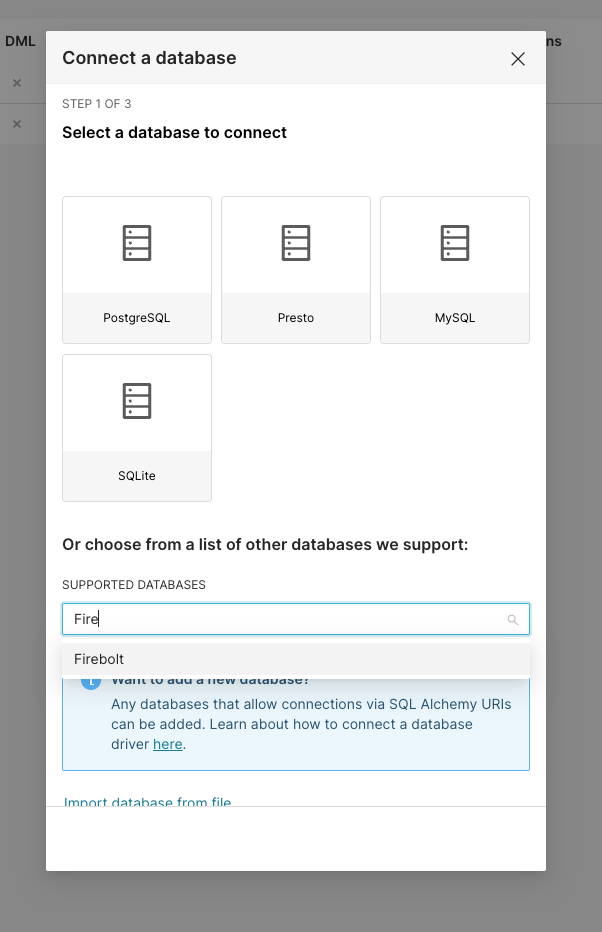
Task: Click the magnifier icon in search box
Action: click(x=512, y=620)
